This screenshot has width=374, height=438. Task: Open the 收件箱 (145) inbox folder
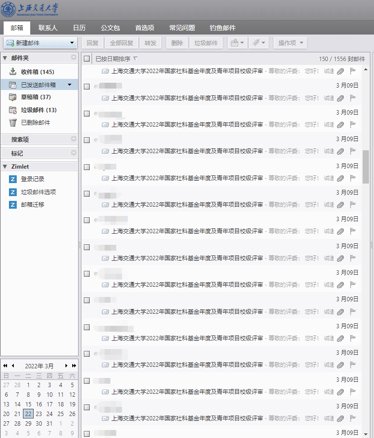click(39, 72)
